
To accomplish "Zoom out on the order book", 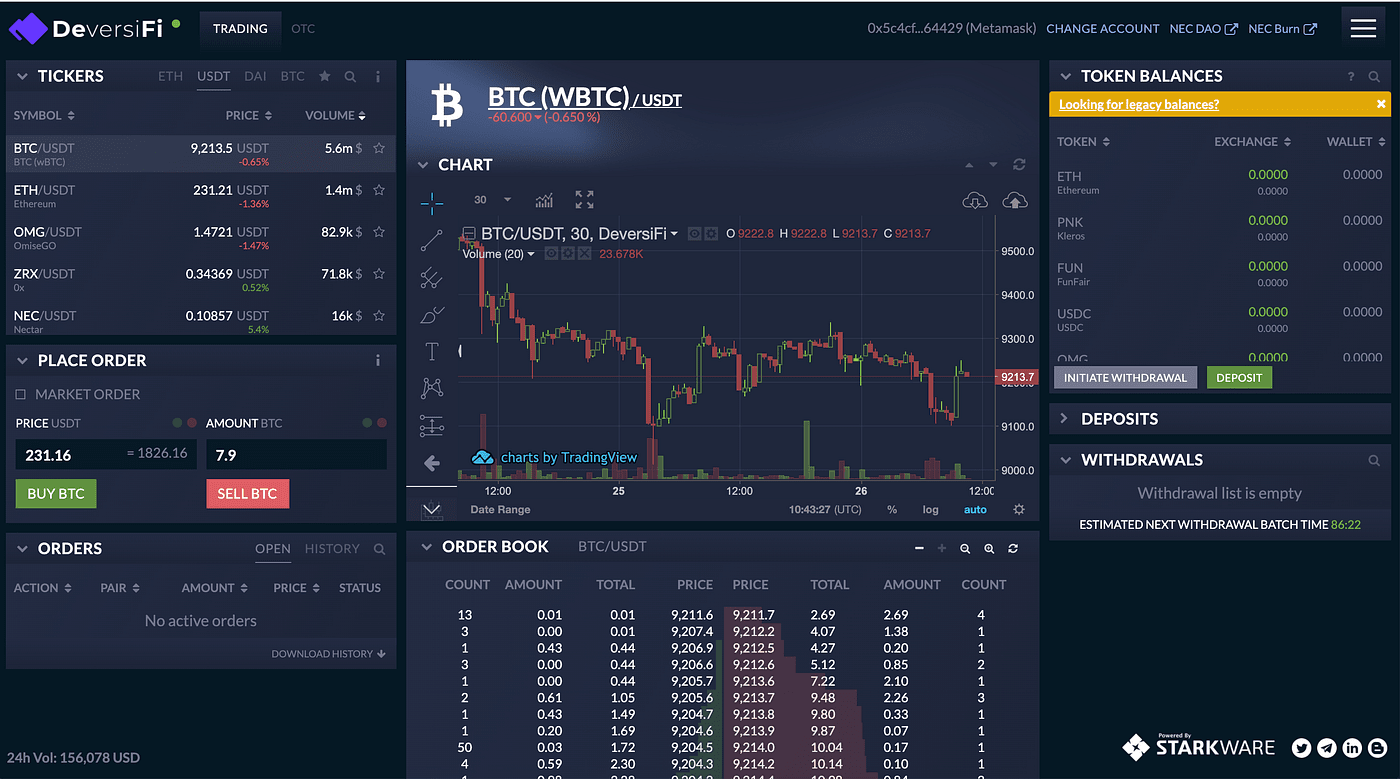I will pos(965,548).
